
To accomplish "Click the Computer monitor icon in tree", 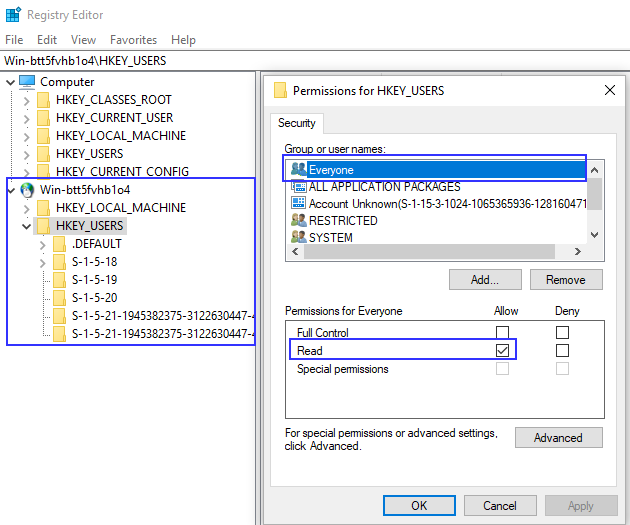I will point(27,82).
